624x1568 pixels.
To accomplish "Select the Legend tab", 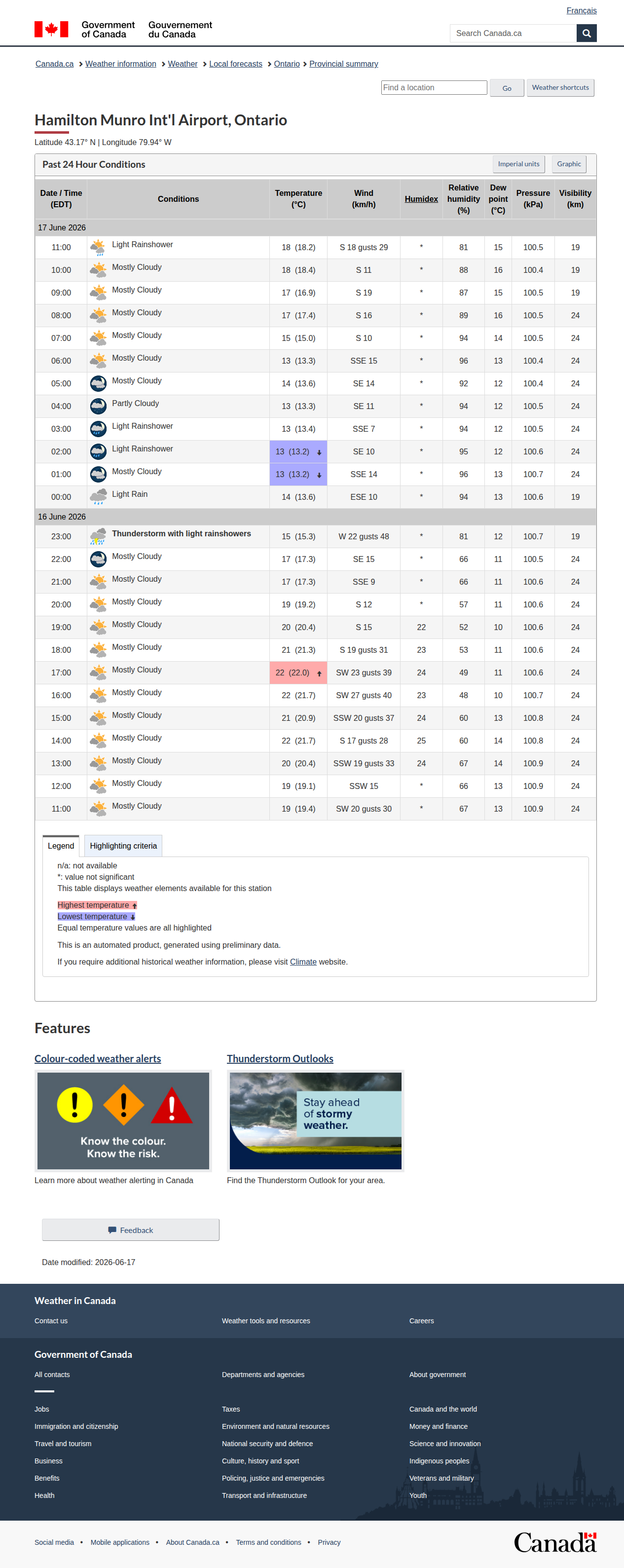I will (61, 846).
